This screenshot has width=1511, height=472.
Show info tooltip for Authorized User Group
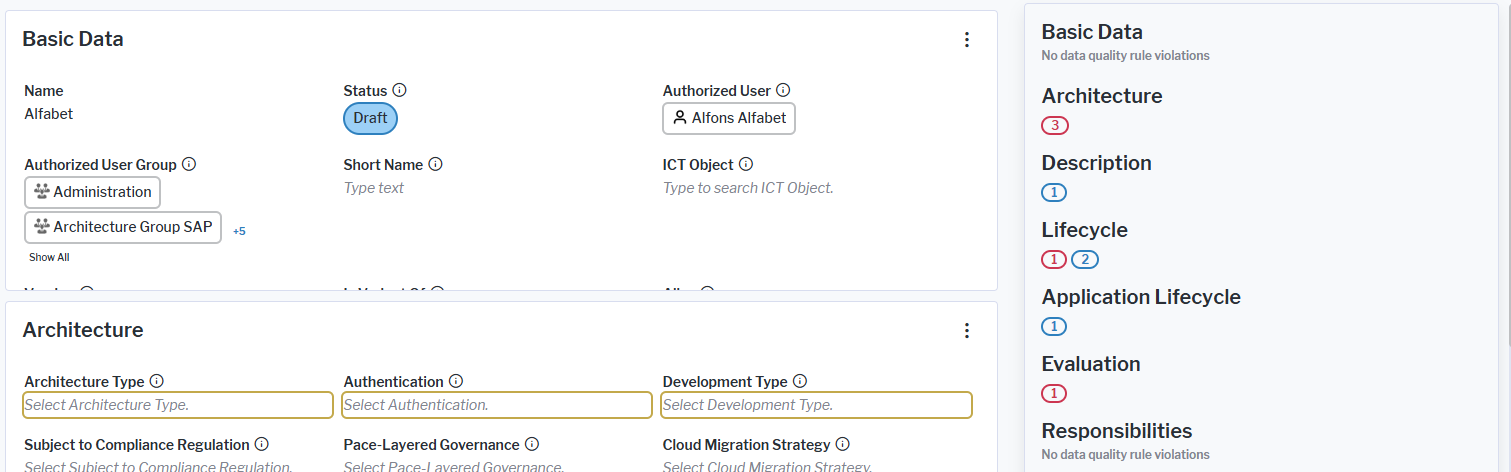pos(189,164)
